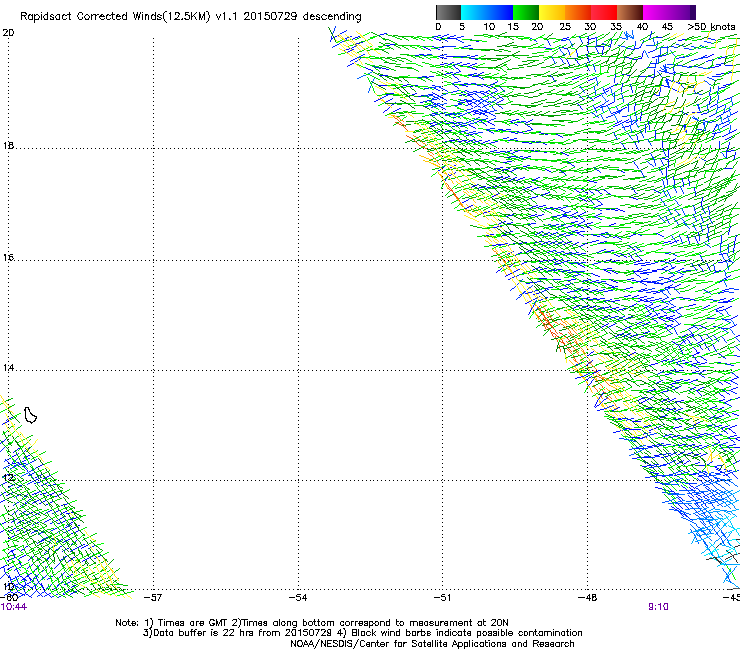This screenshot has width=740, height=650.
Task: Click the longitude label -51
Action: coord(443,598)
